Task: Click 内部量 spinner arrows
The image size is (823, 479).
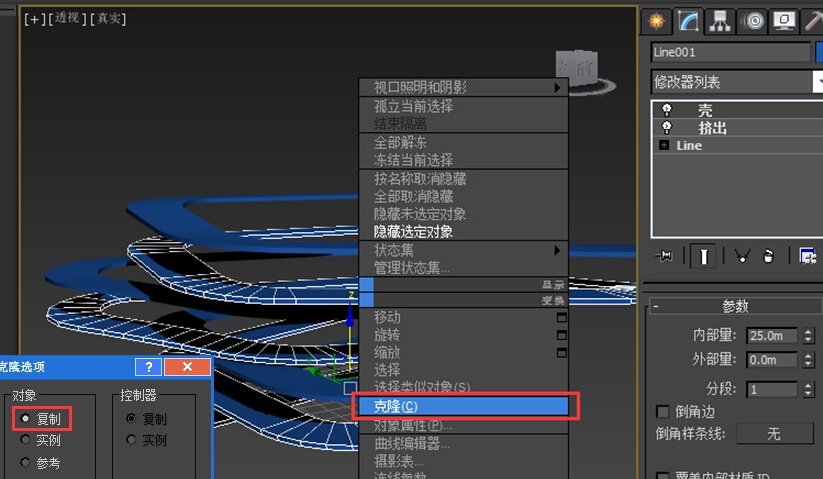Action: [808, 335]
